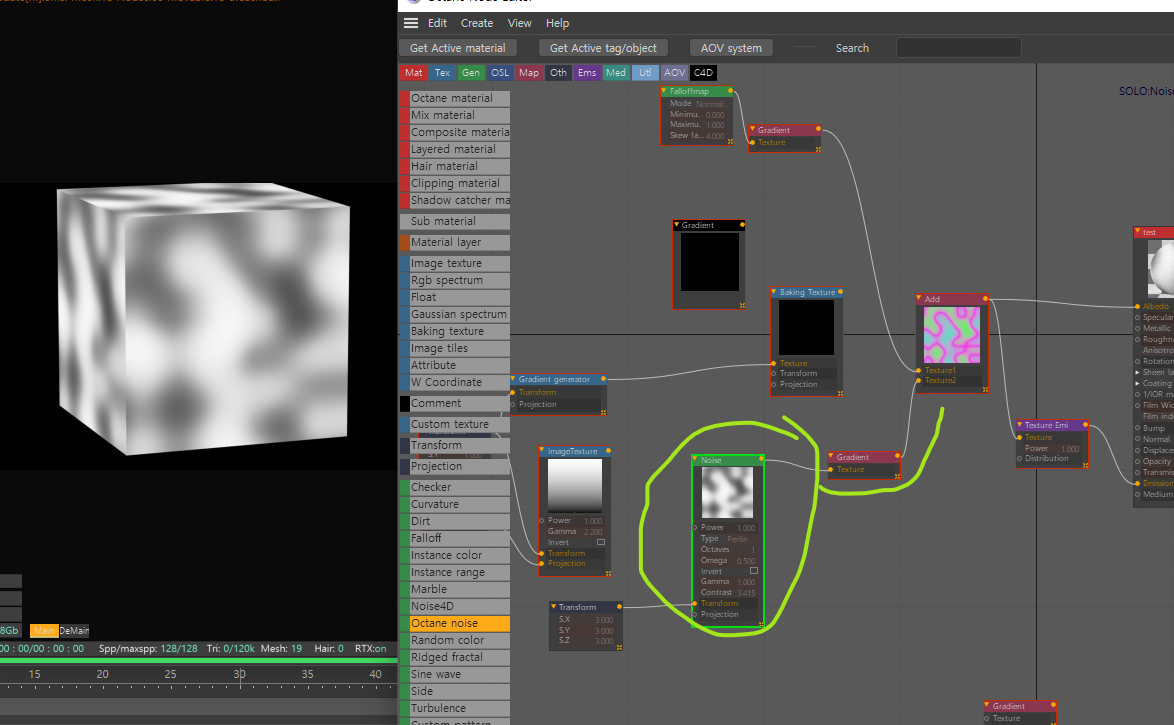Open the Mode dropdown on the Falloffmap node
The width and height of the screenshot is (1174, 725).
711,104
